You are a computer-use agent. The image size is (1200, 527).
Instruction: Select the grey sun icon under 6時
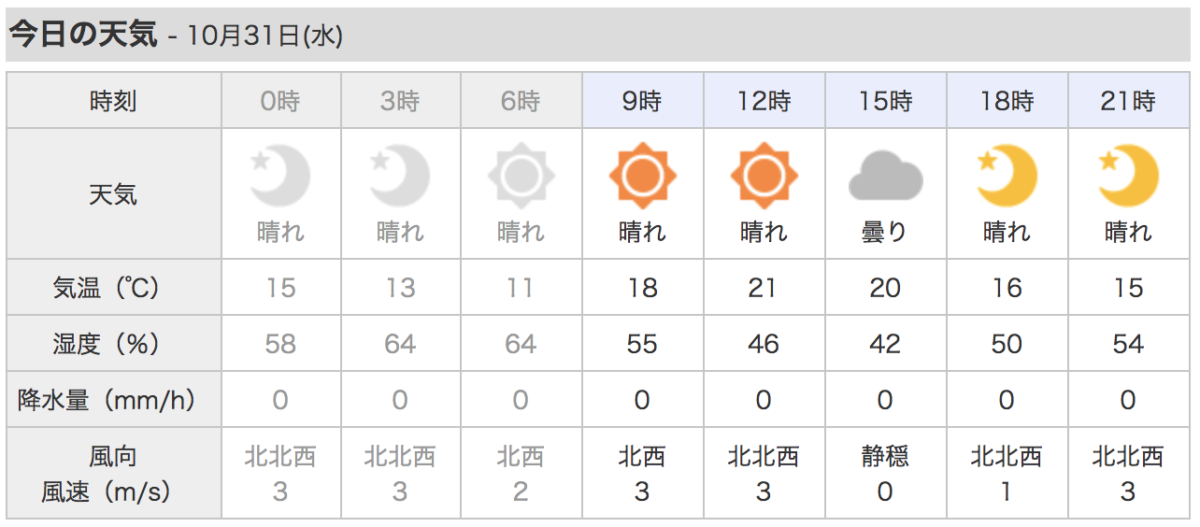click(521, 177)
